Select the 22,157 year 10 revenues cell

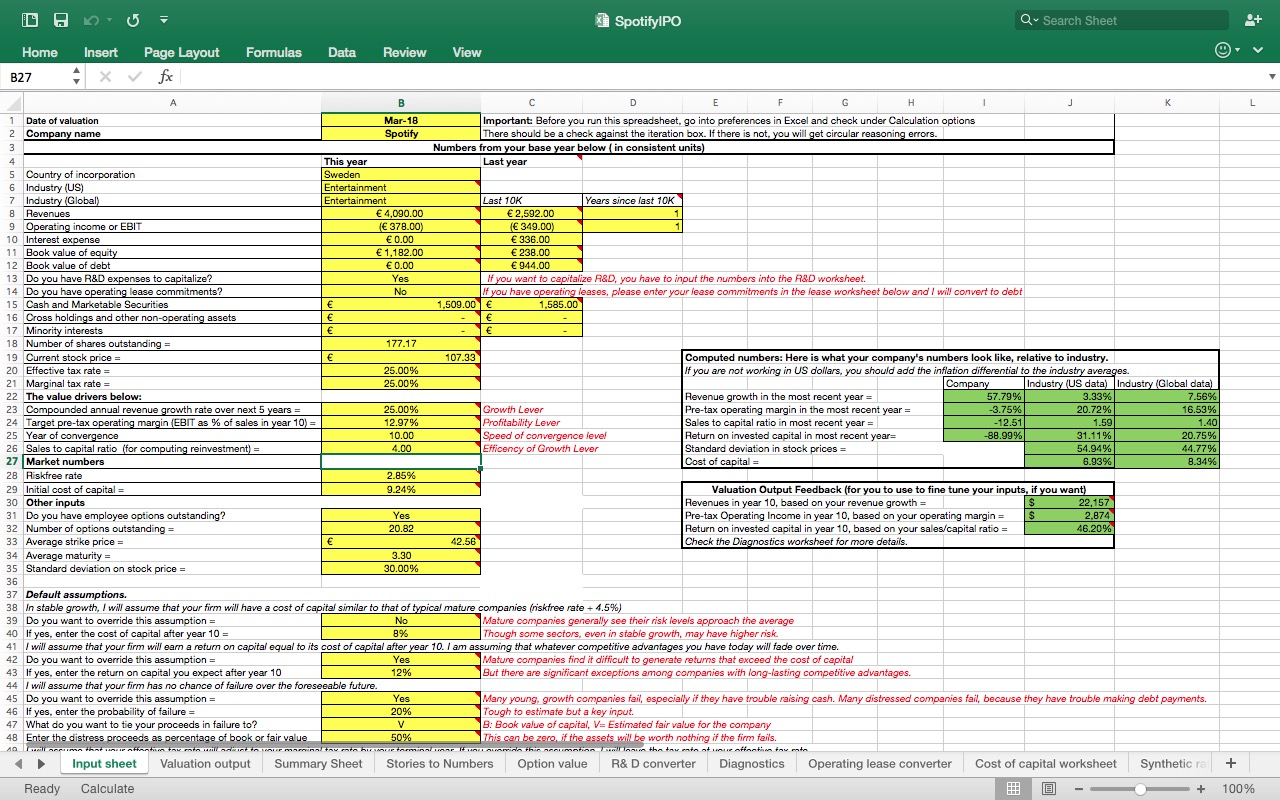pyautogui.click(x=1070, y=502)
